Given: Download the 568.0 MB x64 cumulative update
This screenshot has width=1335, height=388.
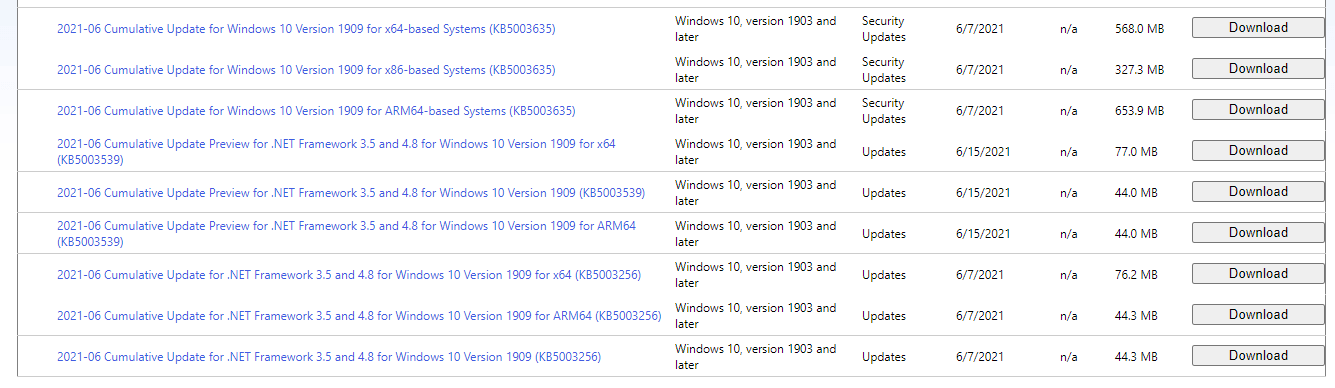Looking at the screenshot, I should click(1258, 28).
